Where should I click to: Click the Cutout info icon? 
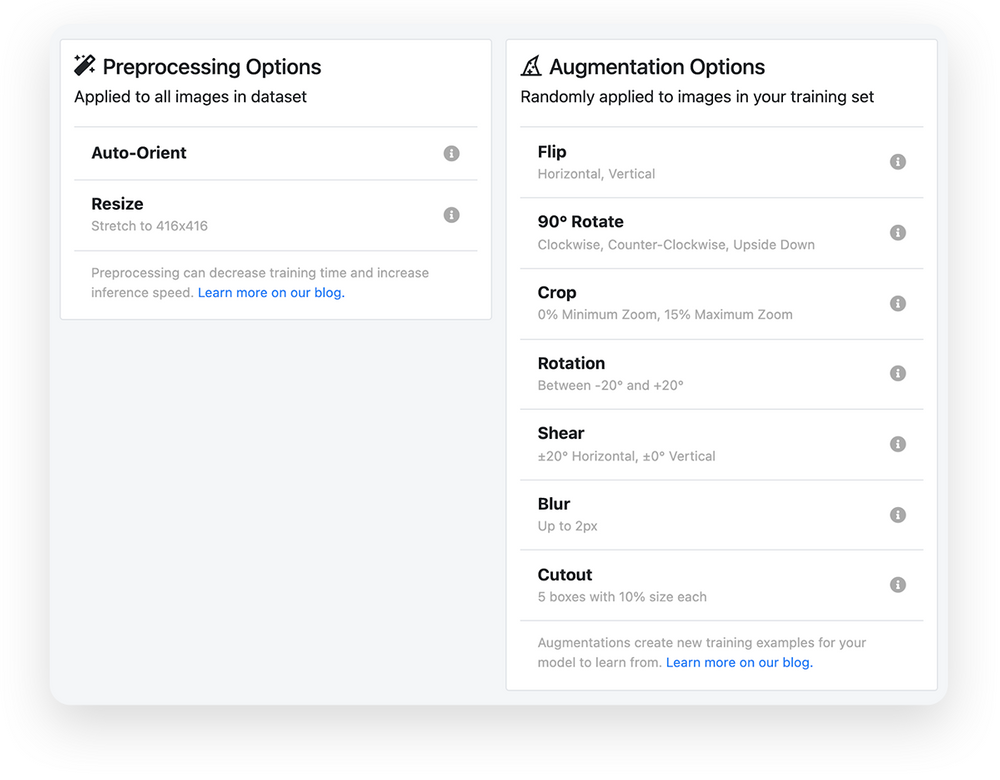(898, 585)
